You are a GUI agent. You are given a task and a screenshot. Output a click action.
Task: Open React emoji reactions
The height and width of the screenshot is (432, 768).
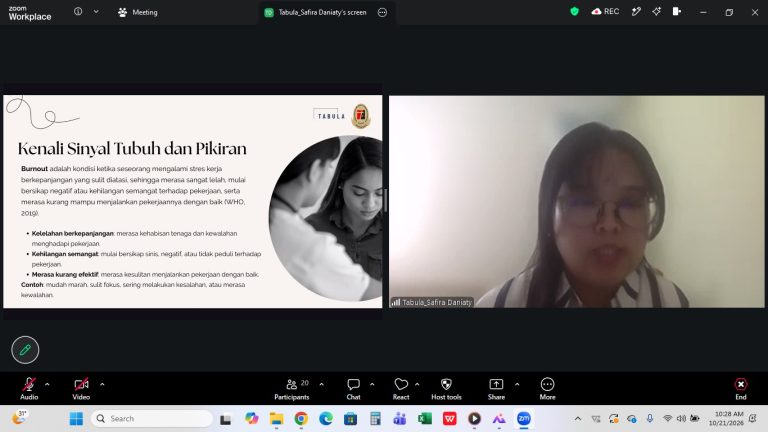(401, 388)
